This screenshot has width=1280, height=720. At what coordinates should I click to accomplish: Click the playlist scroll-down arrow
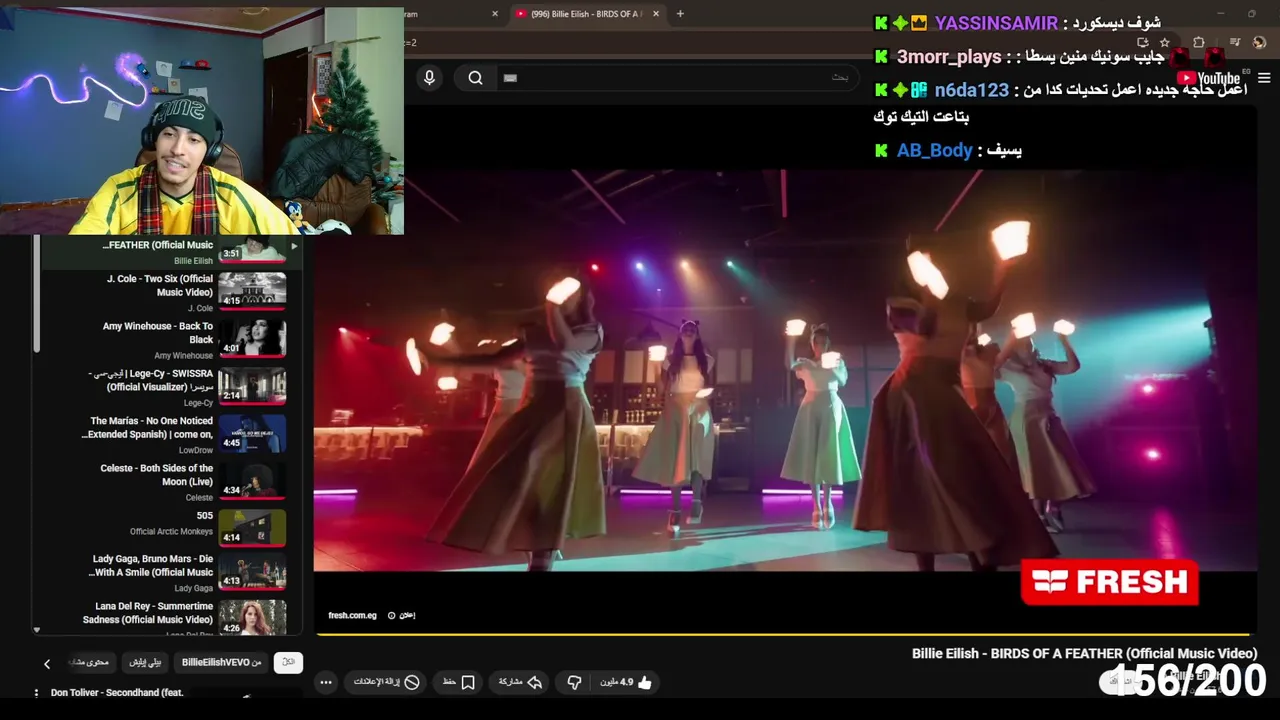[x=37, y=629]
